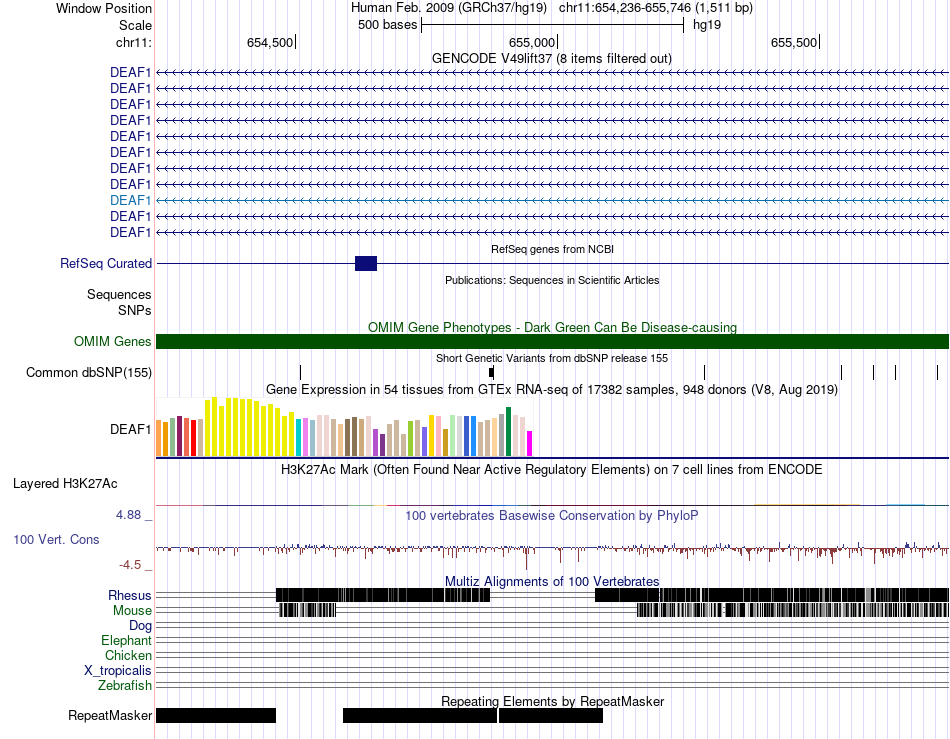This screenshot has width=950, height=739.
Task: Open the H3K27Ac Mark track title
Action: click(551, 469)
